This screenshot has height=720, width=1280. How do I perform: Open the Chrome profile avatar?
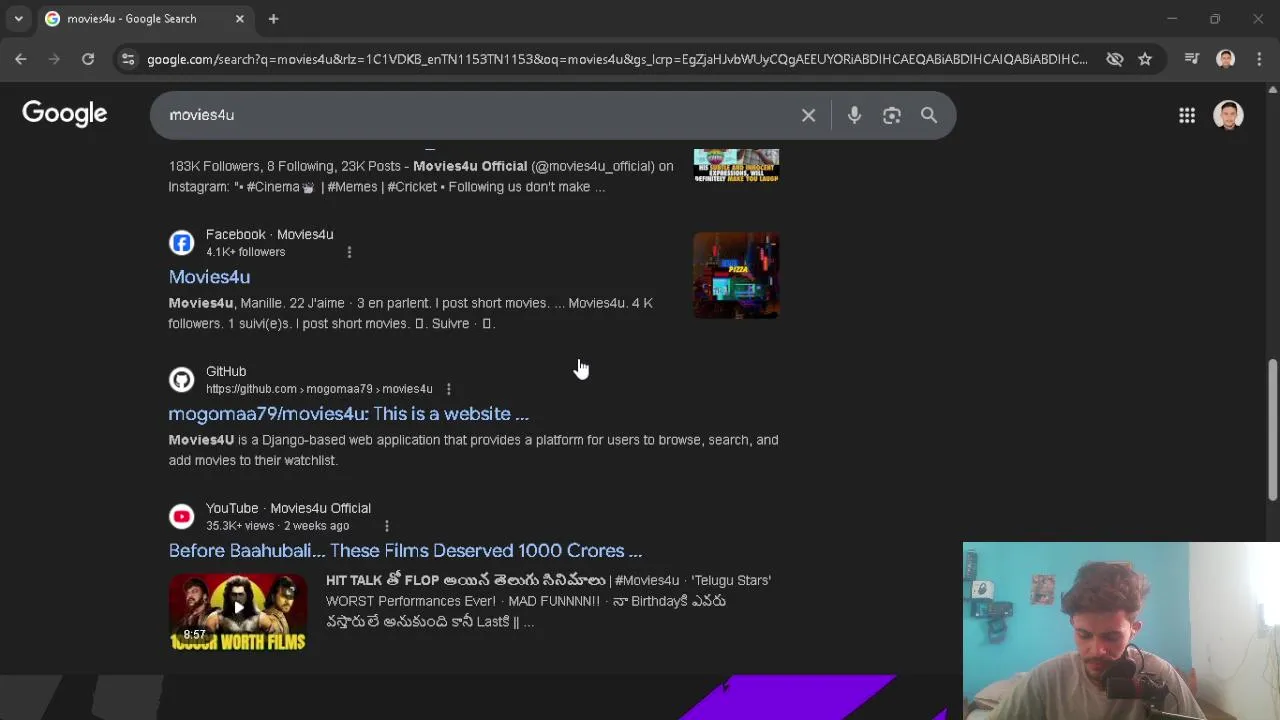tap(1226, 59)
